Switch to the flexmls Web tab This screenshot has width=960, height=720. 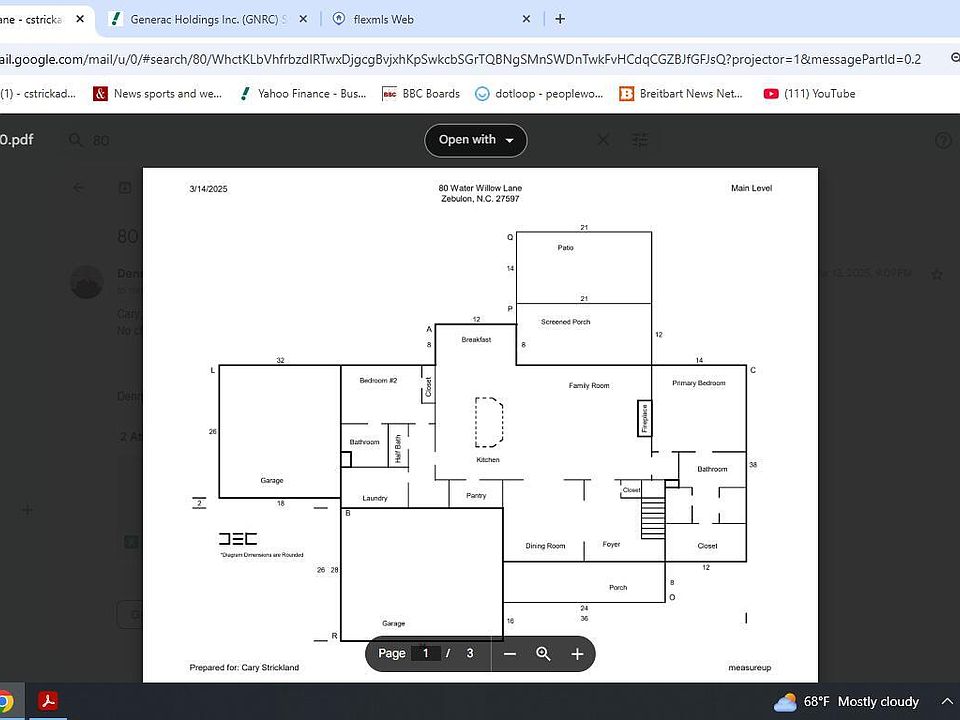pos(420,19)
